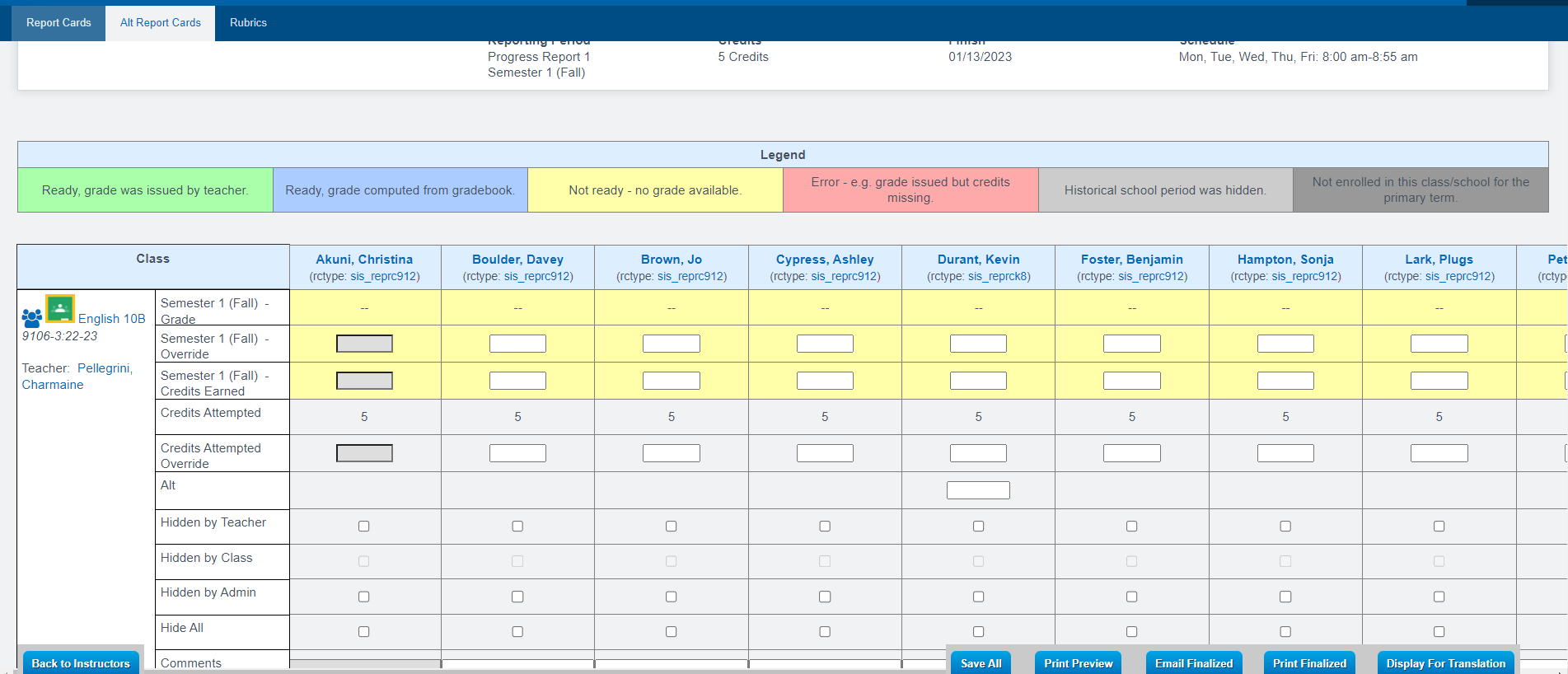1568x674 pixels.
Task: Enable Hidden by Admin for Brown, Jo
Action: 672,597
